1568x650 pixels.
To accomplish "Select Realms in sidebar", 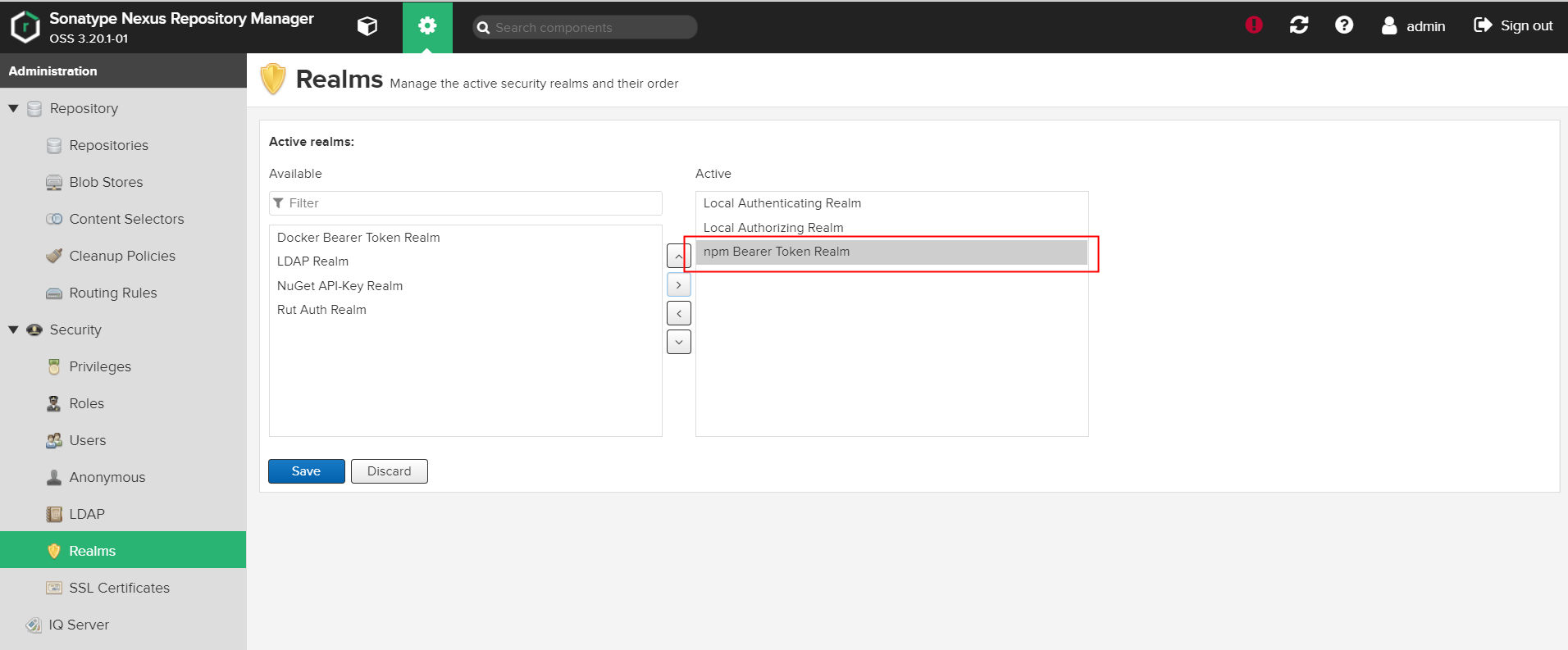I will click(x=123, y=550).
